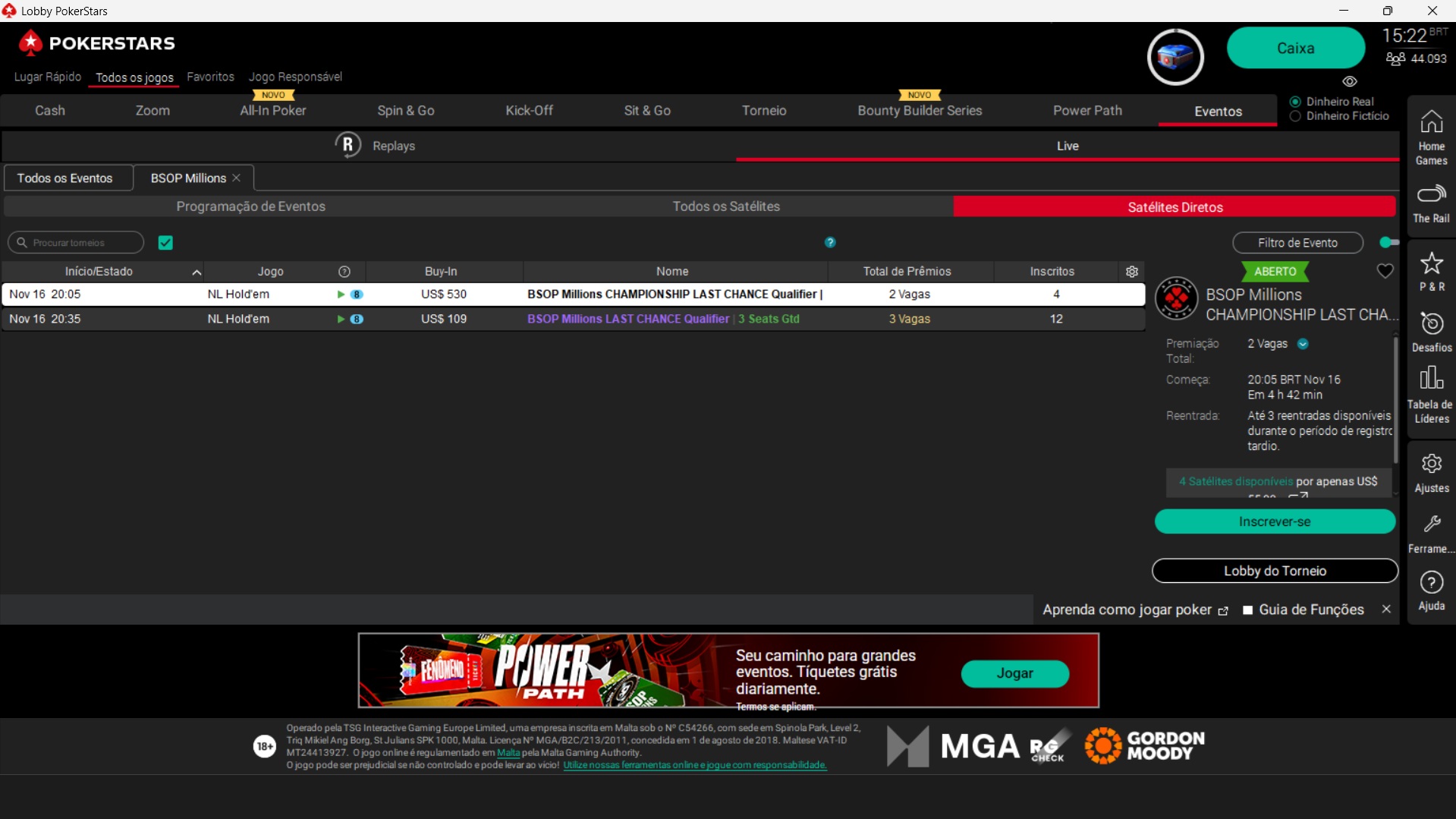Open the Lobby do Torneio button
1456x819 pixels.
pyautogui.click(x=1275, y=571)
